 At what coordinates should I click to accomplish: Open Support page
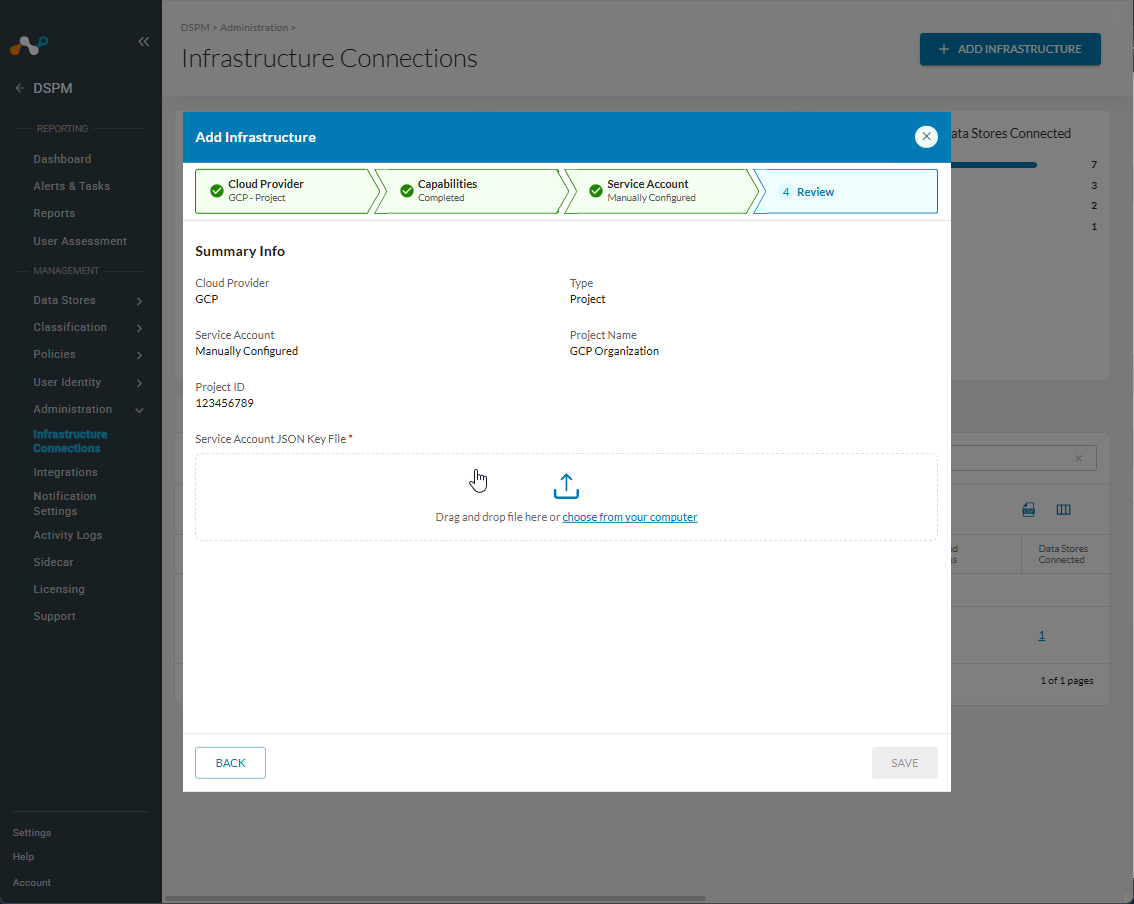54,616
